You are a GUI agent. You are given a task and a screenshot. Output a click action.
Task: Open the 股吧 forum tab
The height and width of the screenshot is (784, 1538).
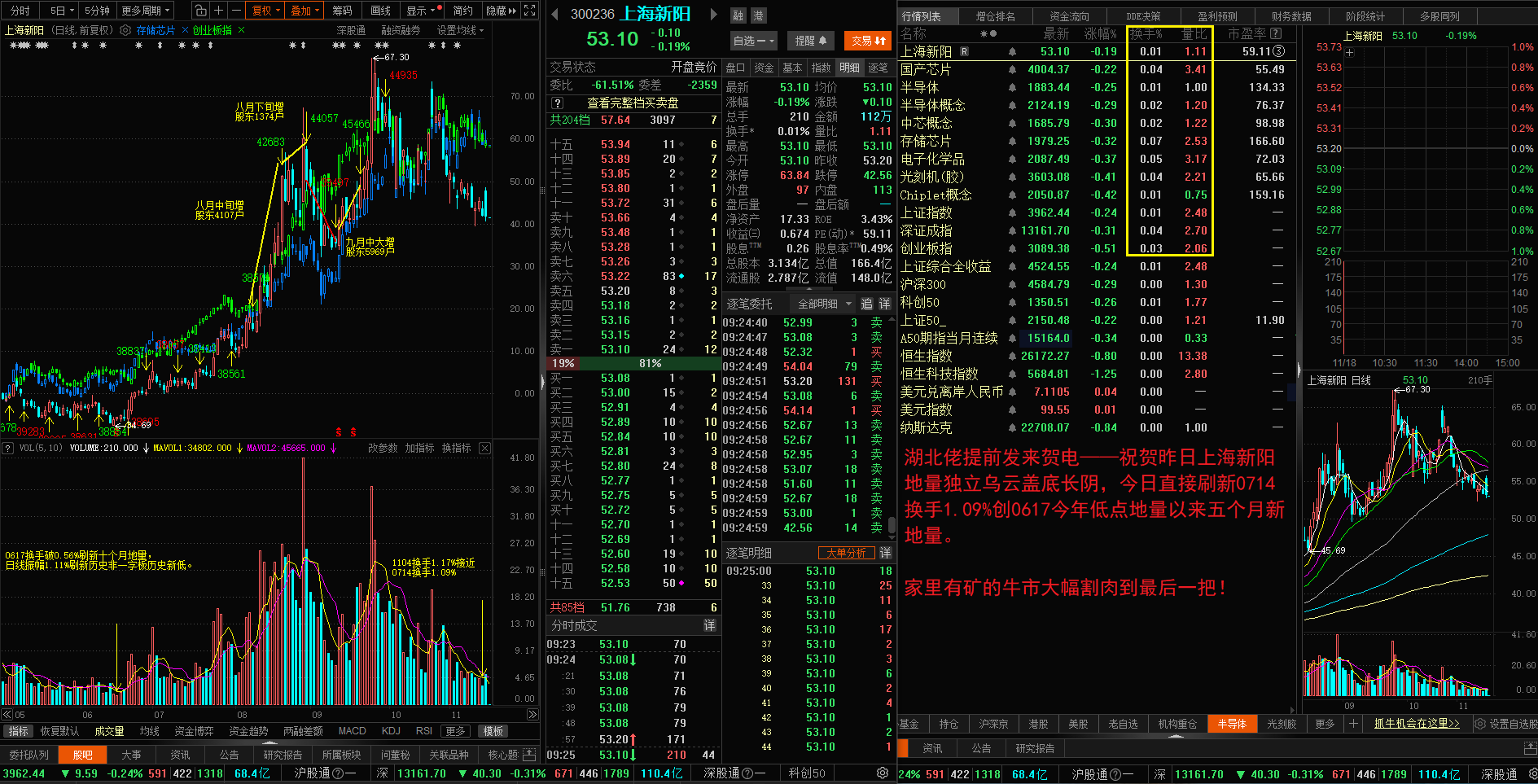point(82,755)
